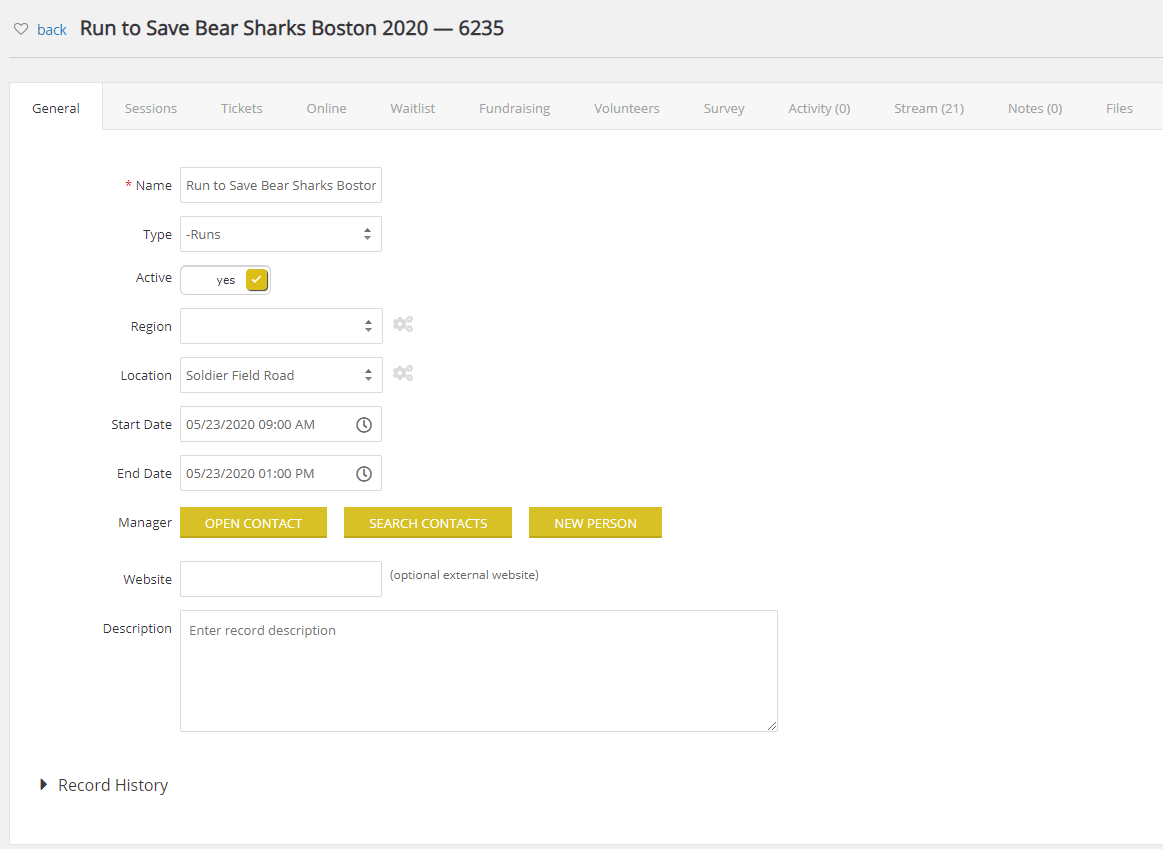The height and width of the screenshot is (849, 1163).
Task: Select the General tab
Action: click(x=56, y=108)
